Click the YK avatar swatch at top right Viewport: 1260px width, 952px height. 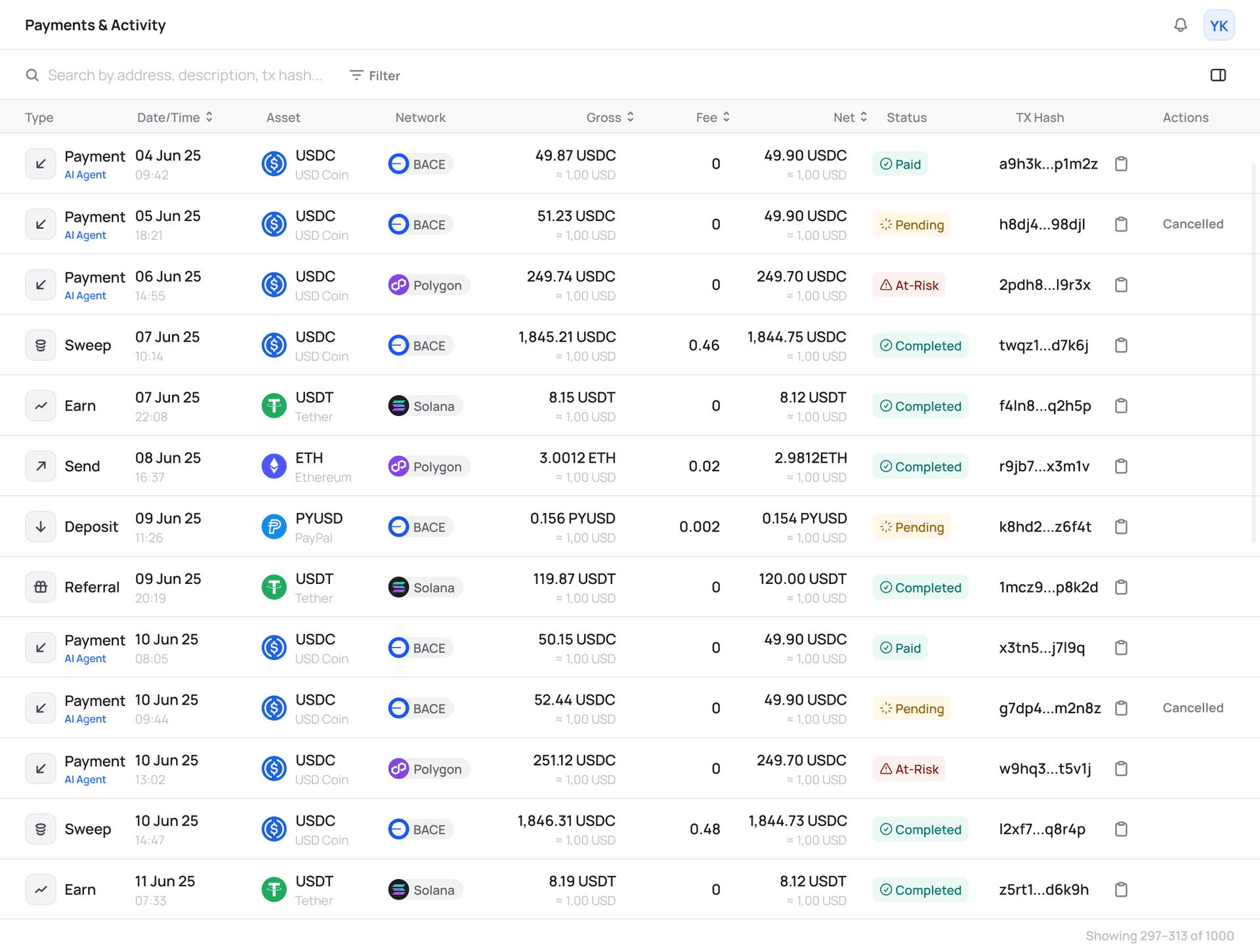click(1219, 25)
